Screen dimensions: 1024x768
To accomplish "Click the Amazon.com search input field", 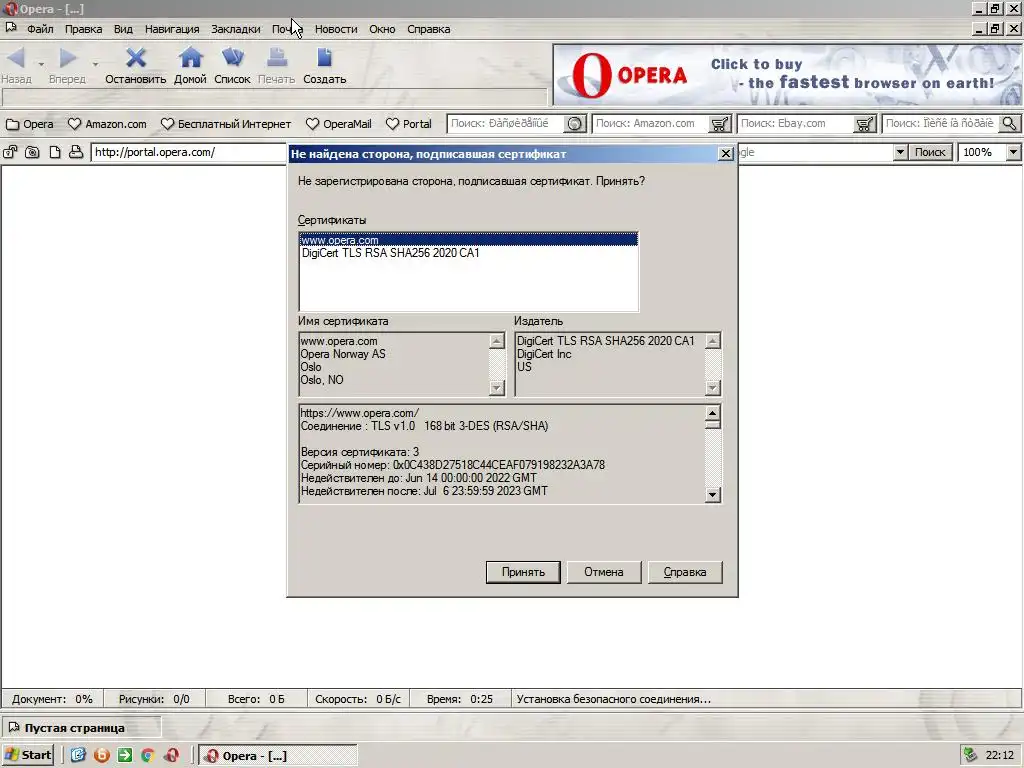I will pyautogui.click(x=651, y=123).
